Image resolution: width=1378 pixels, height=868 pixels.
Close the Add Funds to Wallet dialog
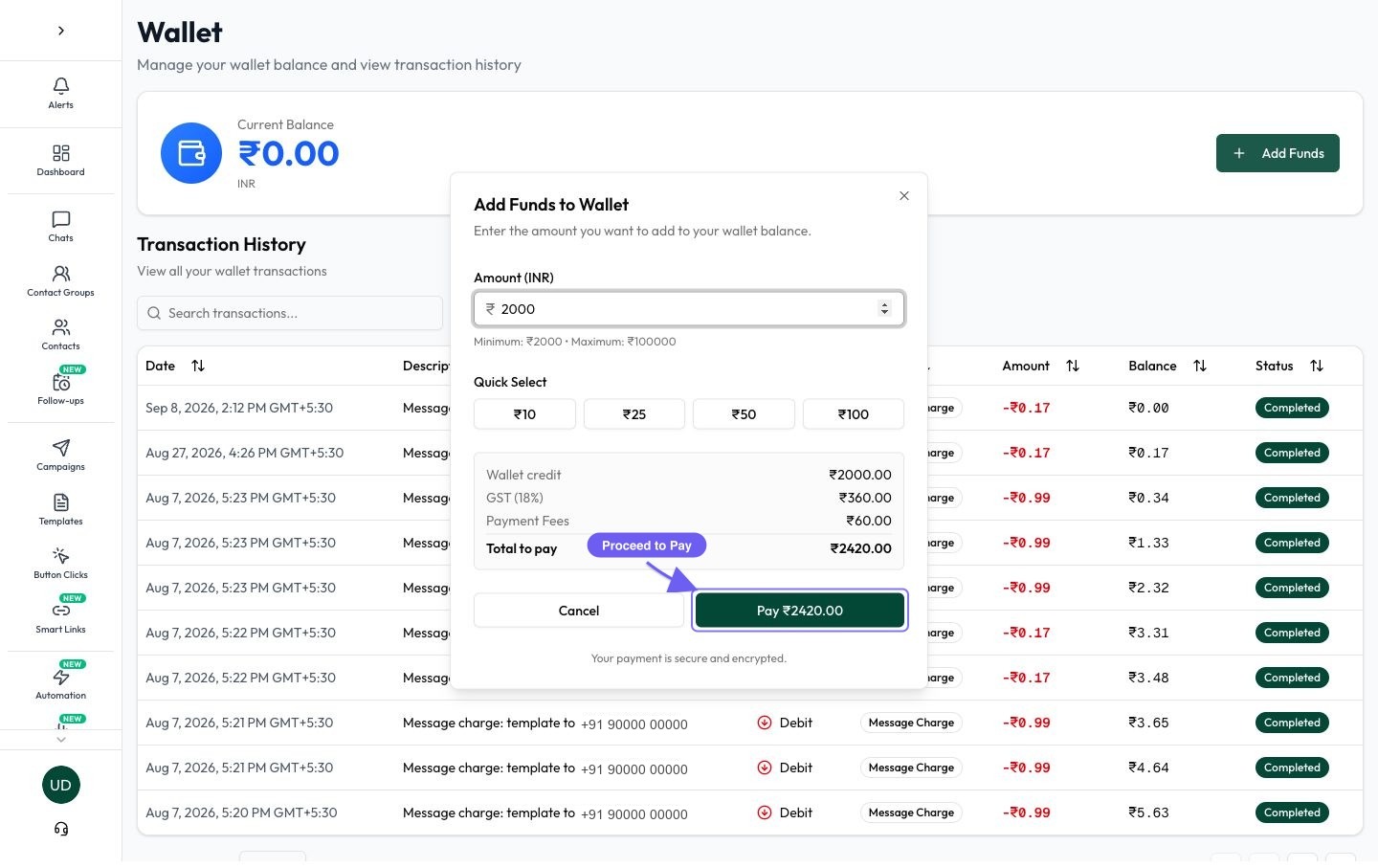(x=904, y=195)
